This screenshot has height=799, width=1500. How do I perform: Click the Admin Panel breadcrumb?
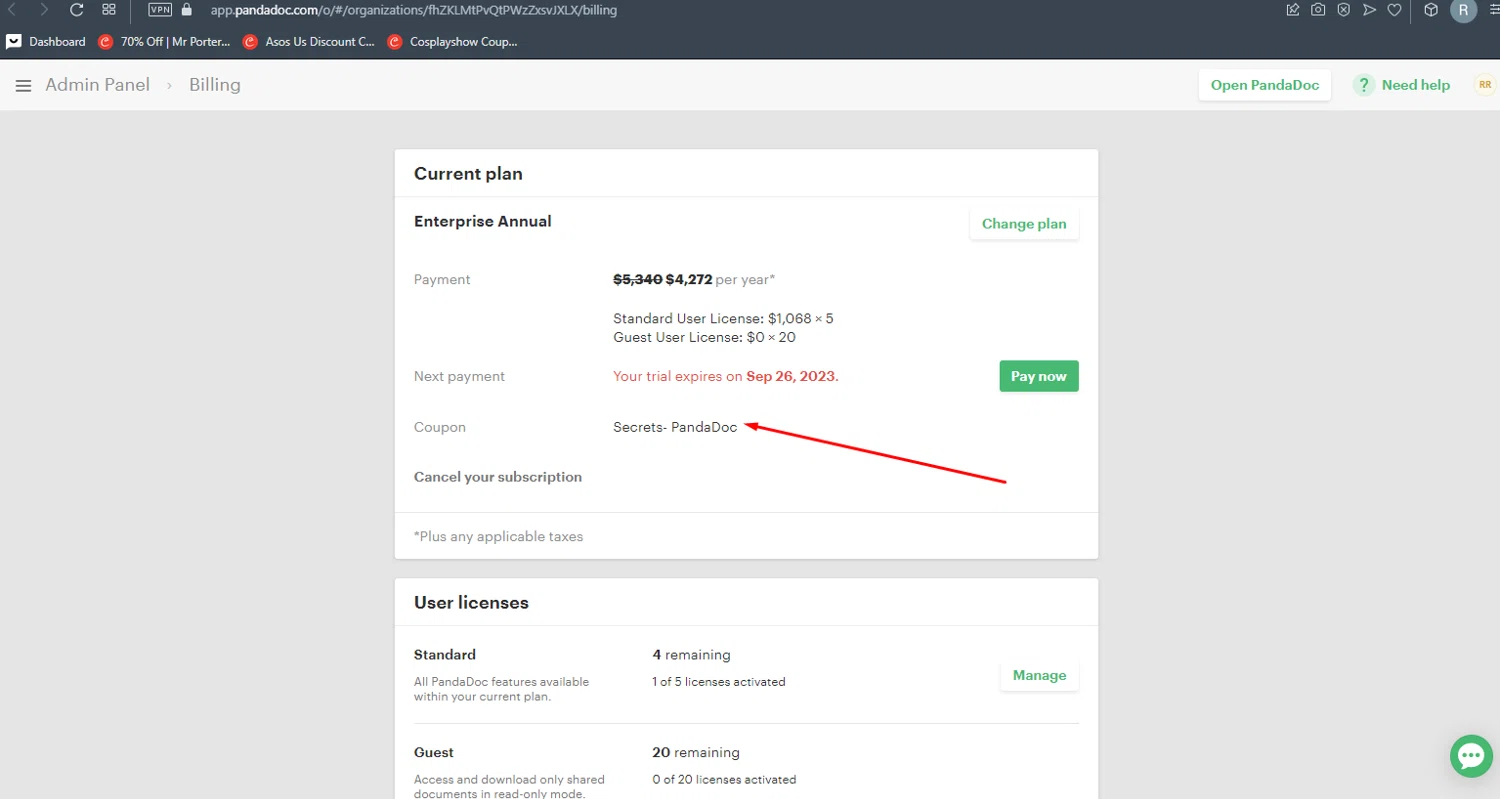click(97, 85)
